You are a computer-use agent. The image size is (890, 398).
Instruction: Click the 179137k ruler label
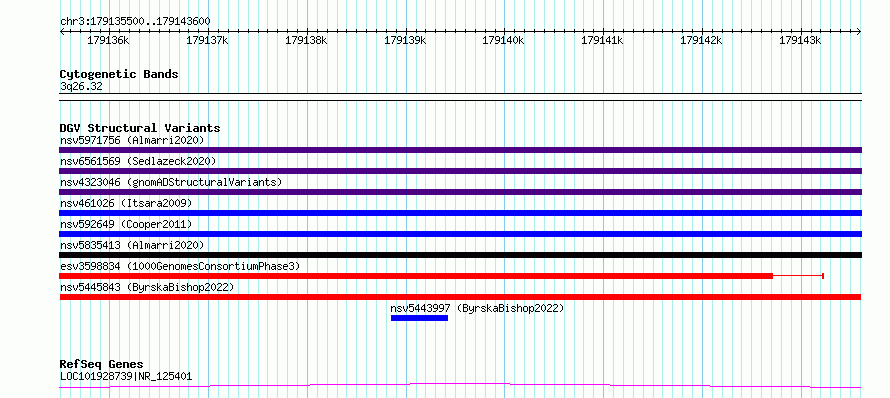[207, 40]
